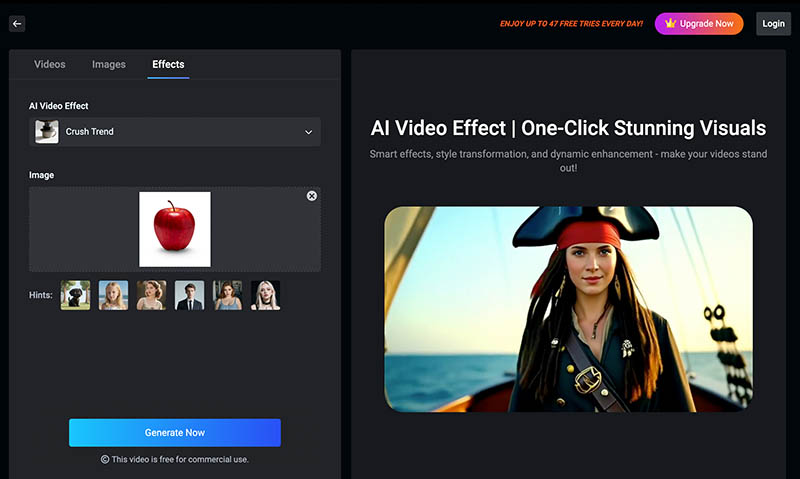Pick the short-haired woman hint thumbnail

coord(151,295)
